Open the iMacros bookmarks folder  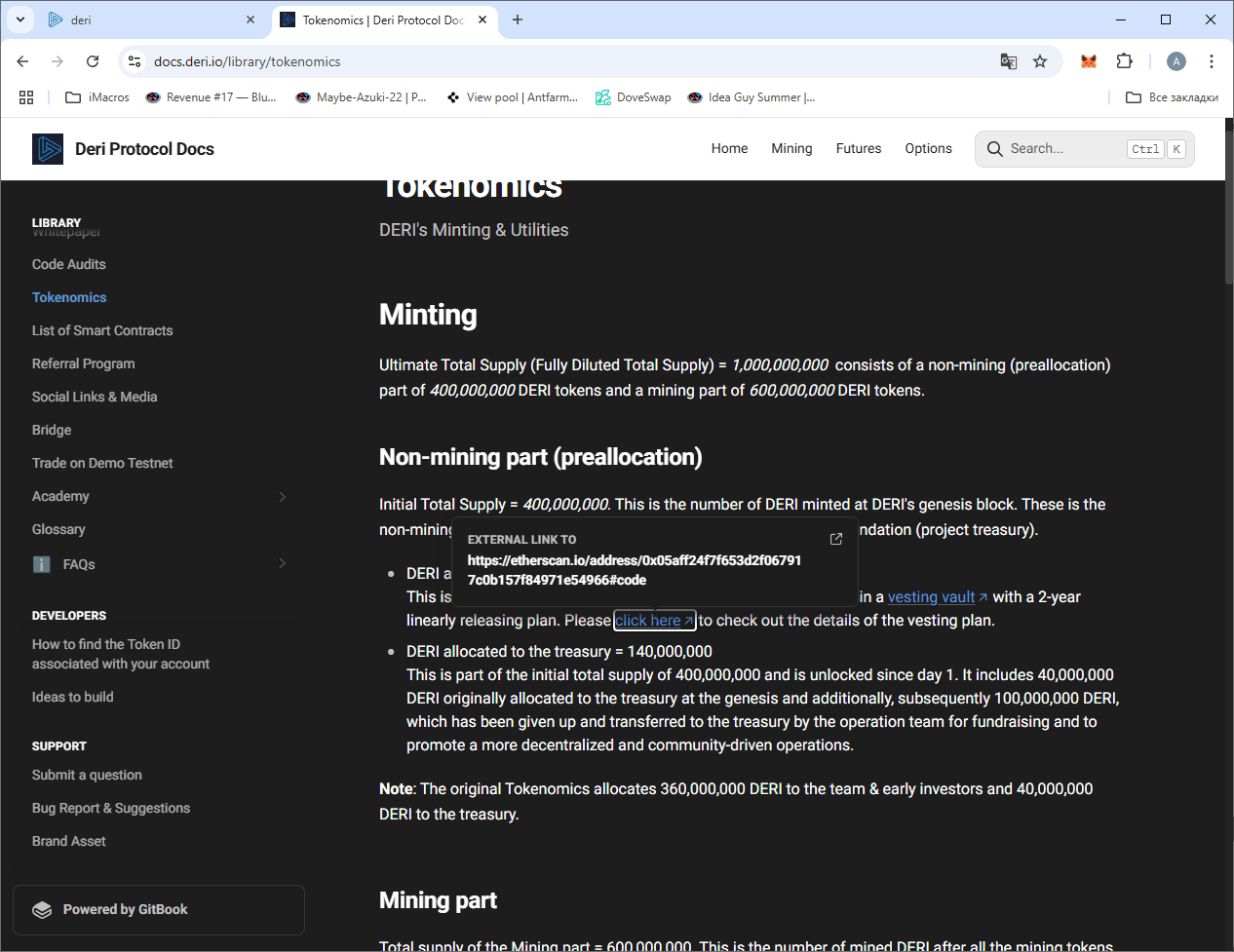pos(96,97)
